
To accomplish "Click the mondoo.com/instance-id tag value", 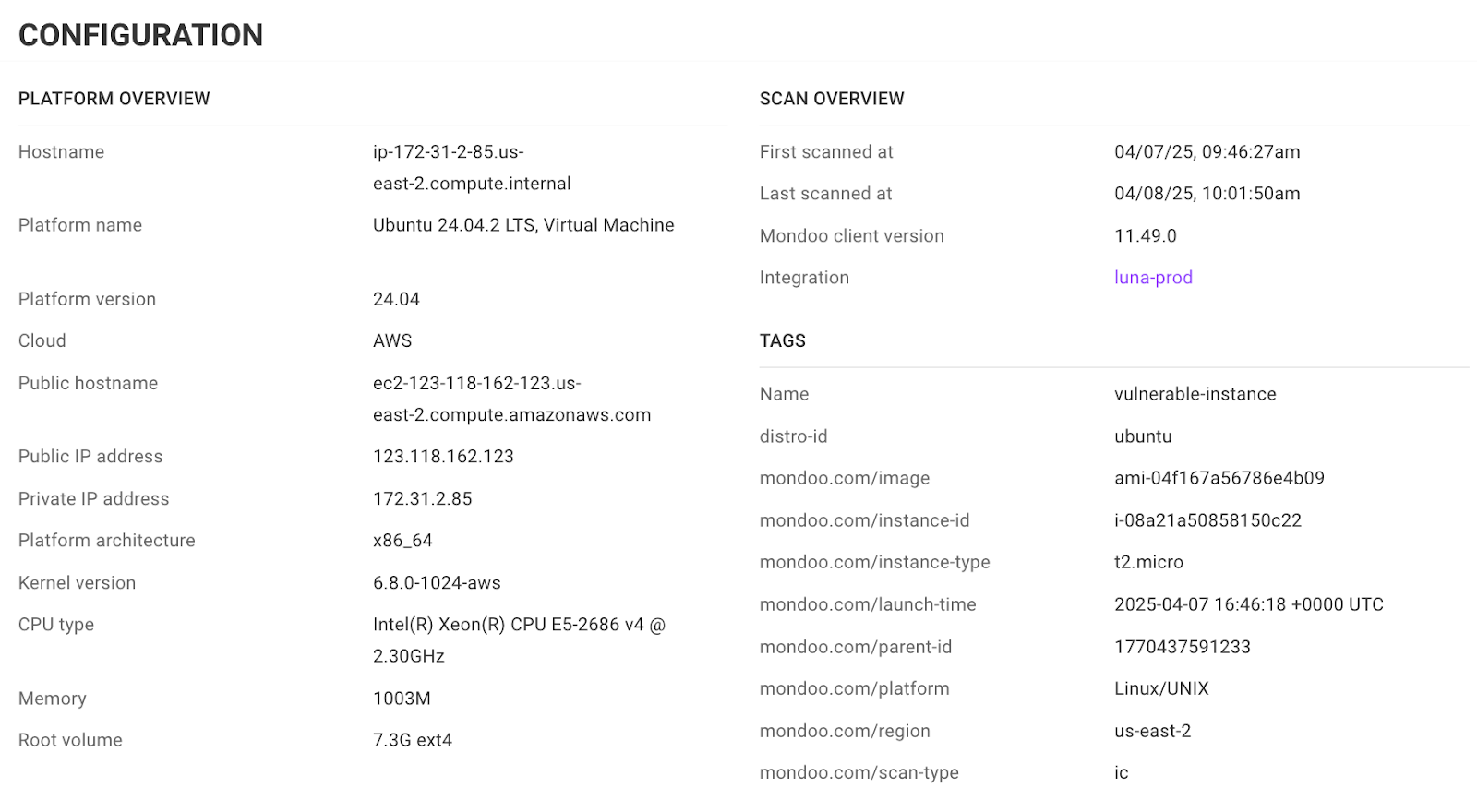I will pos(1207,519).
